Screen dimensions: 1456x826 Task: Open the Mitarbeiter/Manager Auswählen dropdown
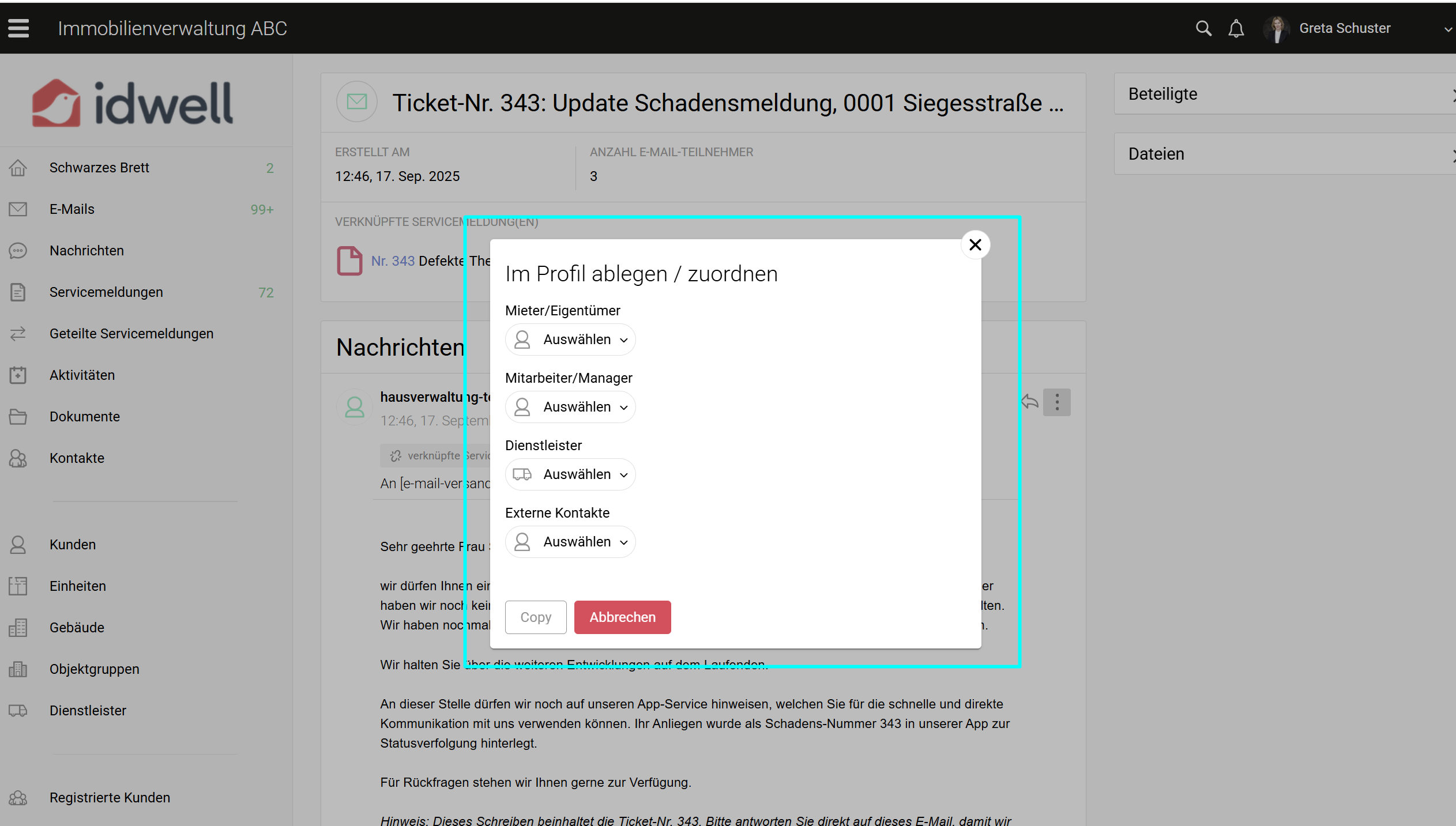pos(570,407)
